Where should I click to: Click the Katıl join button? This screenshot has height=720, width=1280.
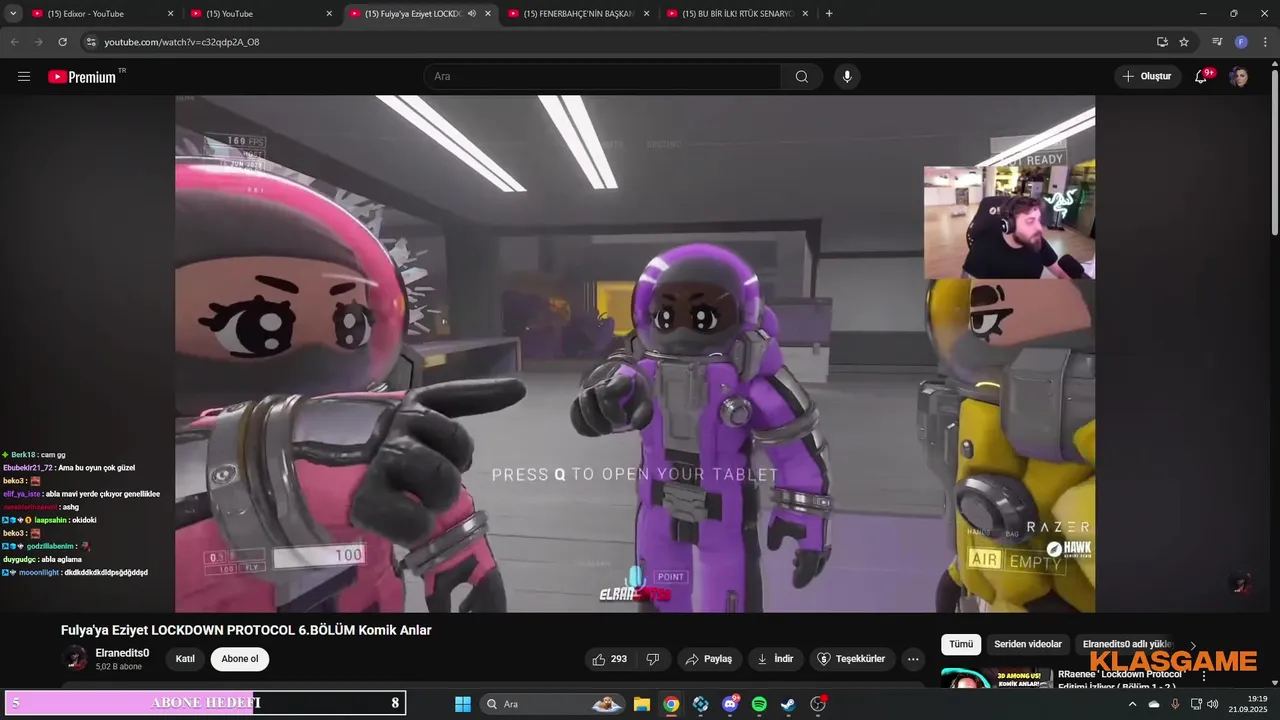tap(185, 659)
